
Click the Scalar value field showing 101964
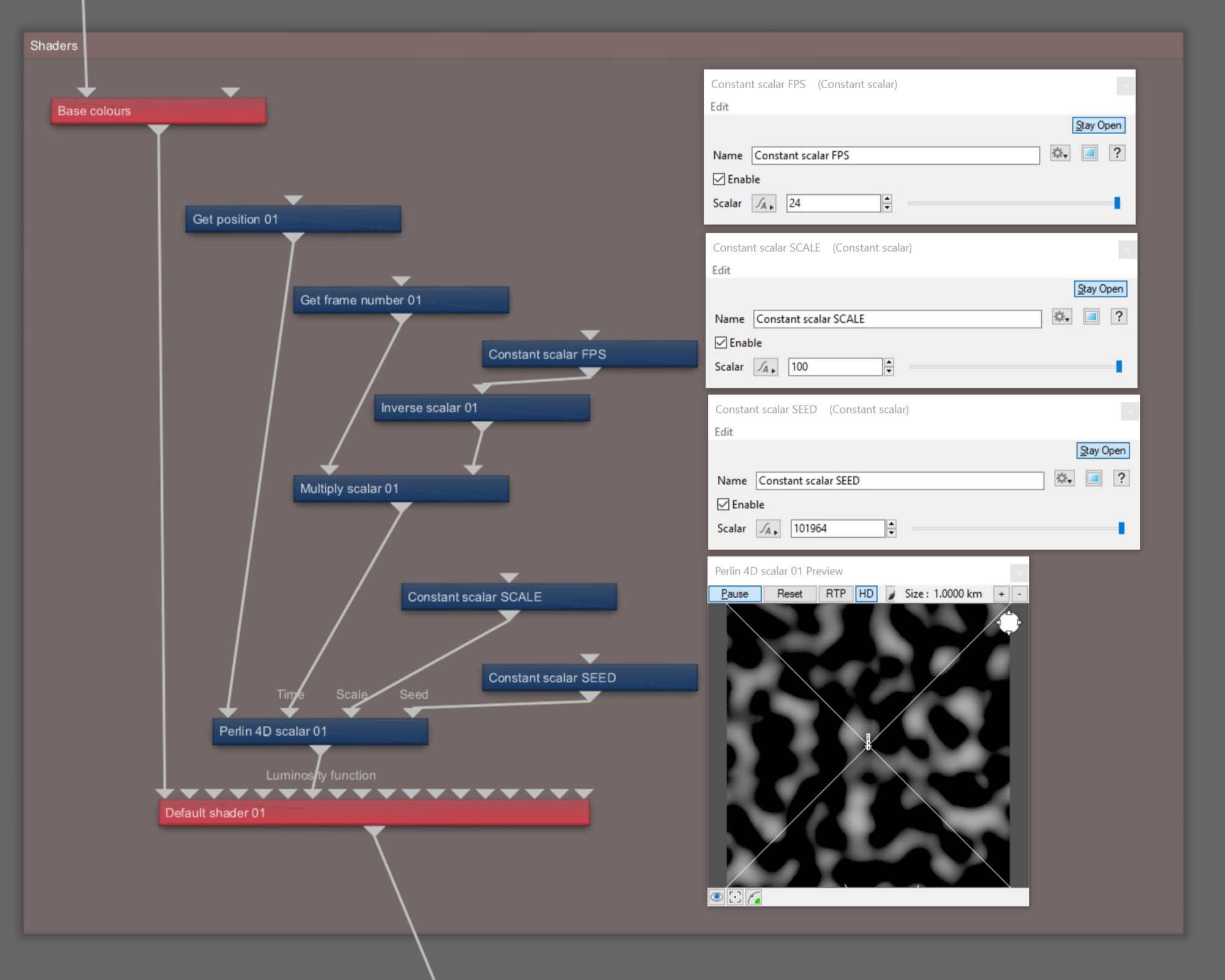pyautogui.click(x=838, y=529)
